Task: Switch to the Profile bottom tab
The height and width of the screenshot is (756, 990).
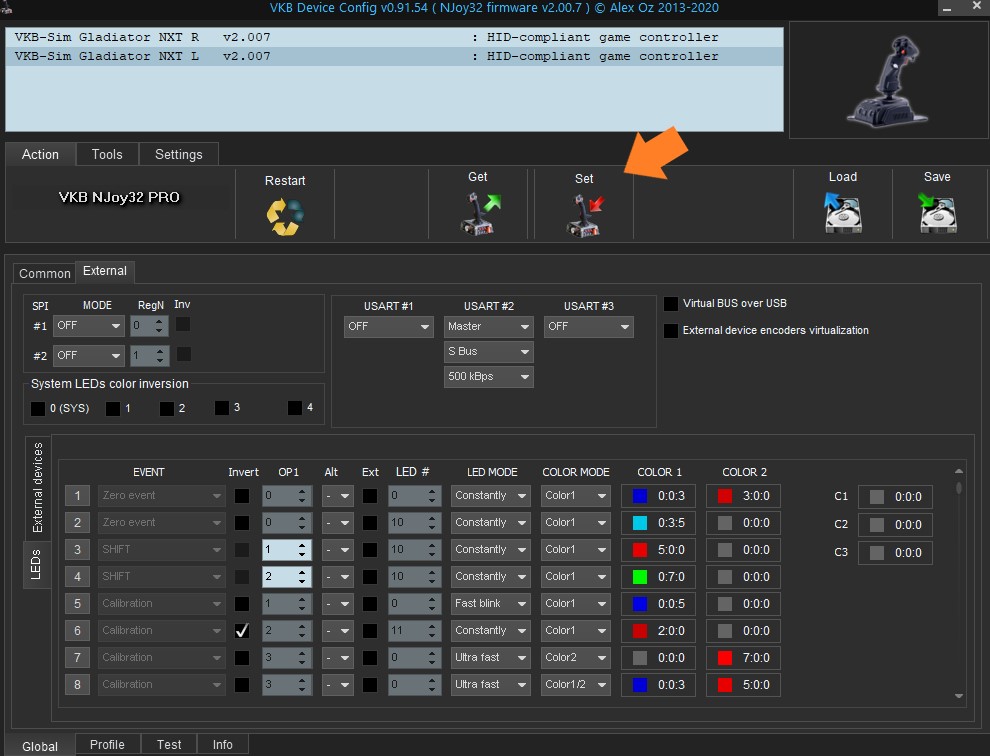Action: click(107, 745)
